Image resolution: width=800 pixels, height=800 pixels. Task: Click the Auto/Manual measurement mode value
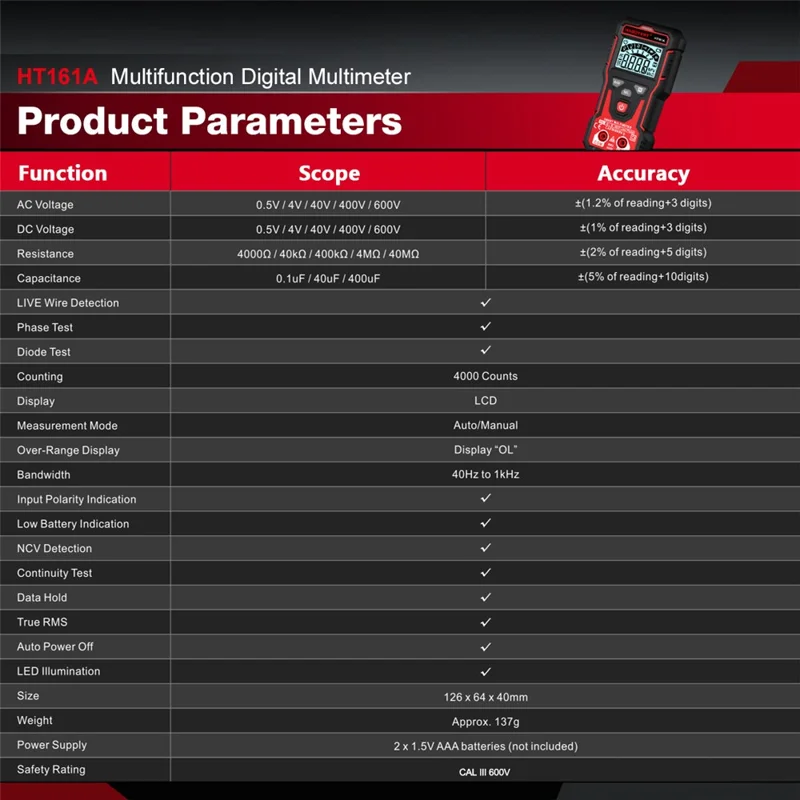coord(485,425)
